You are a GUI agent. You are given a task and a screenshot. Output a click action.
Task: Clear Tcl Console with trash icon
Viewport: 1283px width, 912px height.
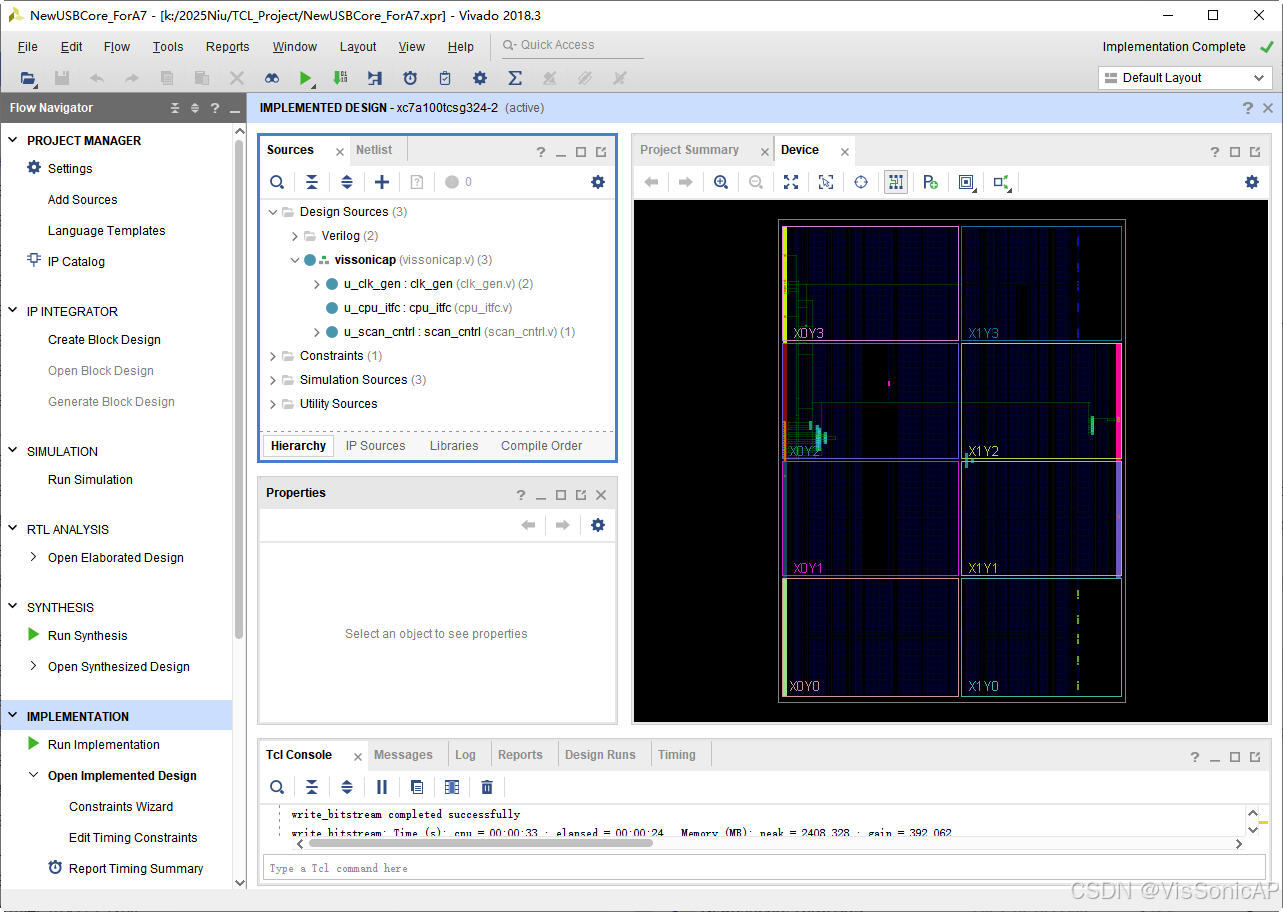click(487, 787)
